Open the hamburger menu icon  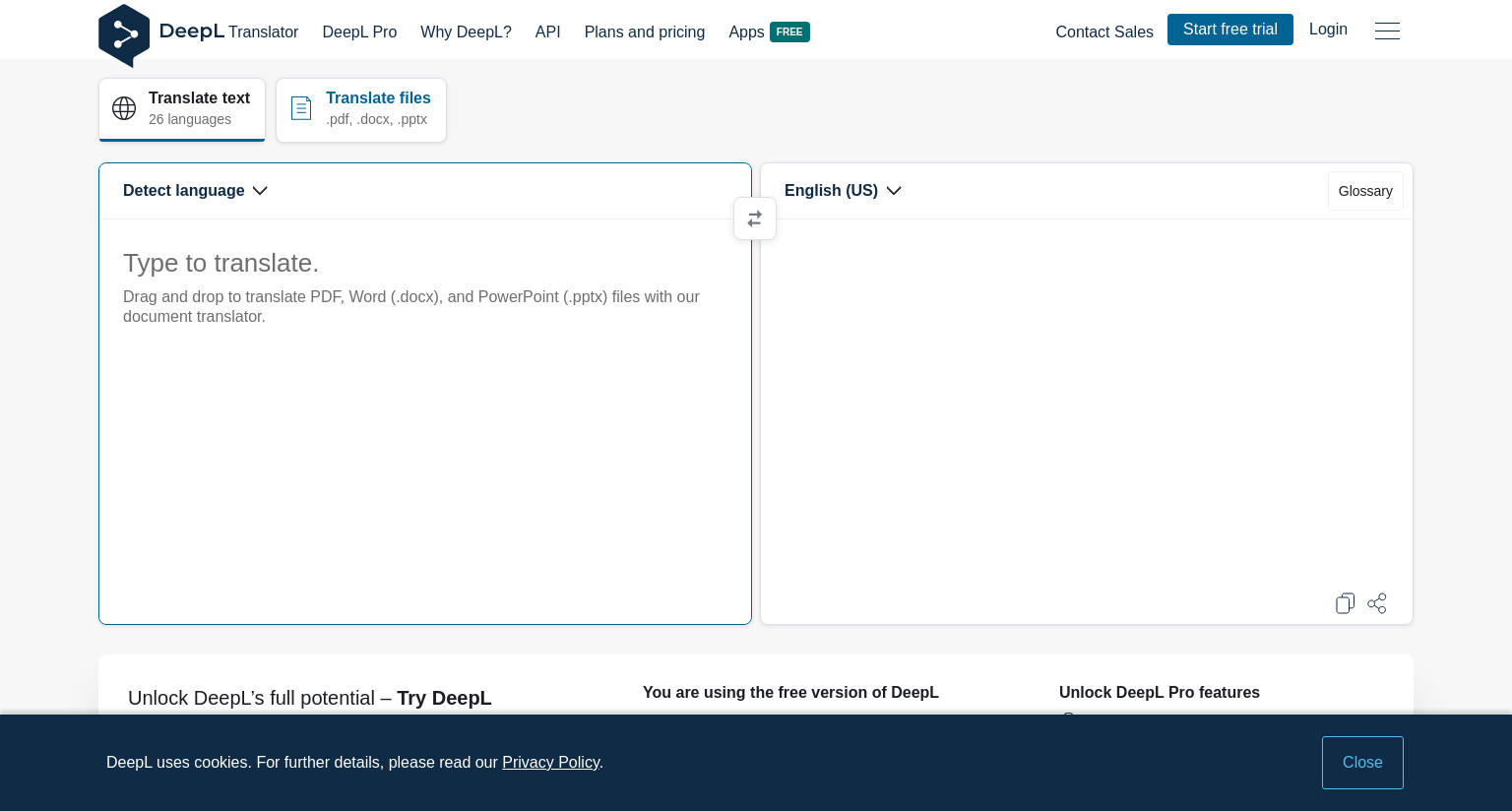click(1387, 31)
